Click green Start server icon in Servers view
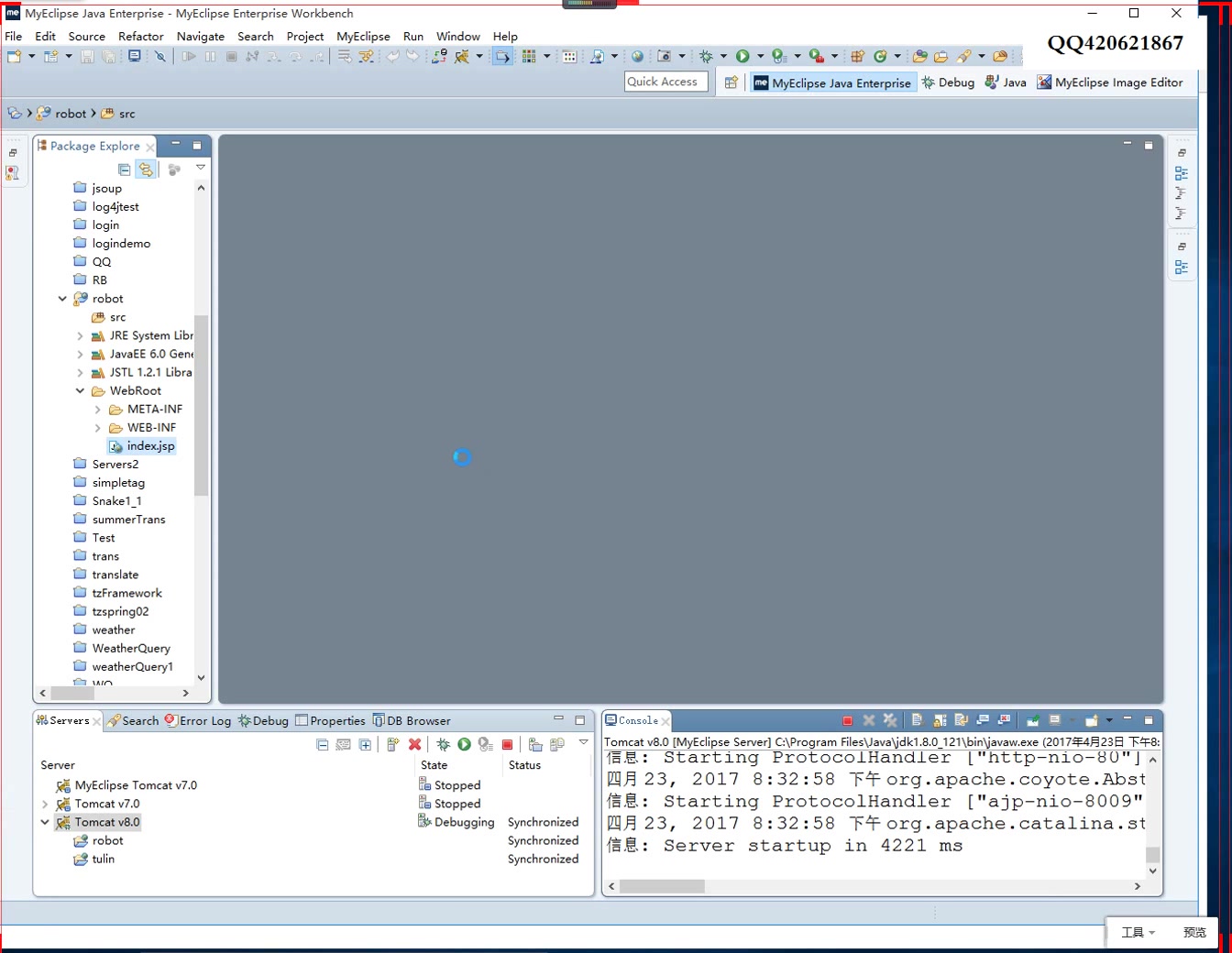Screen dimensions: 1232x953 [464, 745]
